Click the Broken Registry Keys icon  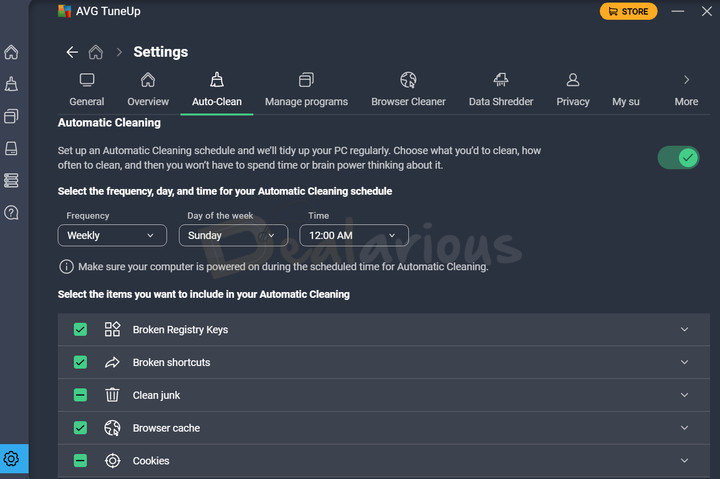tap(112, 329)
